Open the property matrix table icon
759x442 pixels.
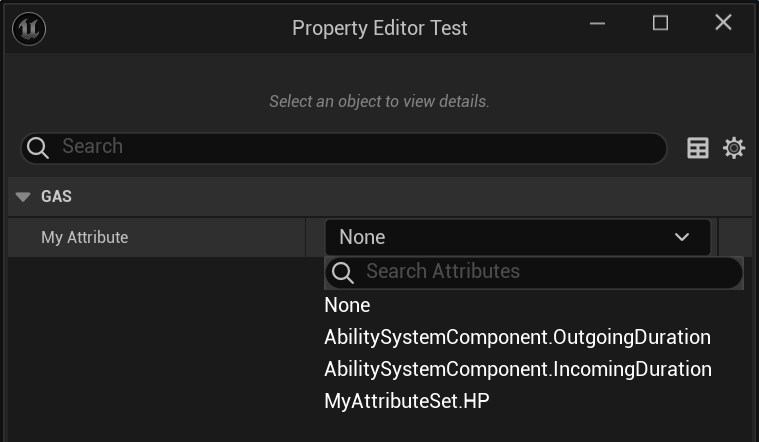click(698, 148)
